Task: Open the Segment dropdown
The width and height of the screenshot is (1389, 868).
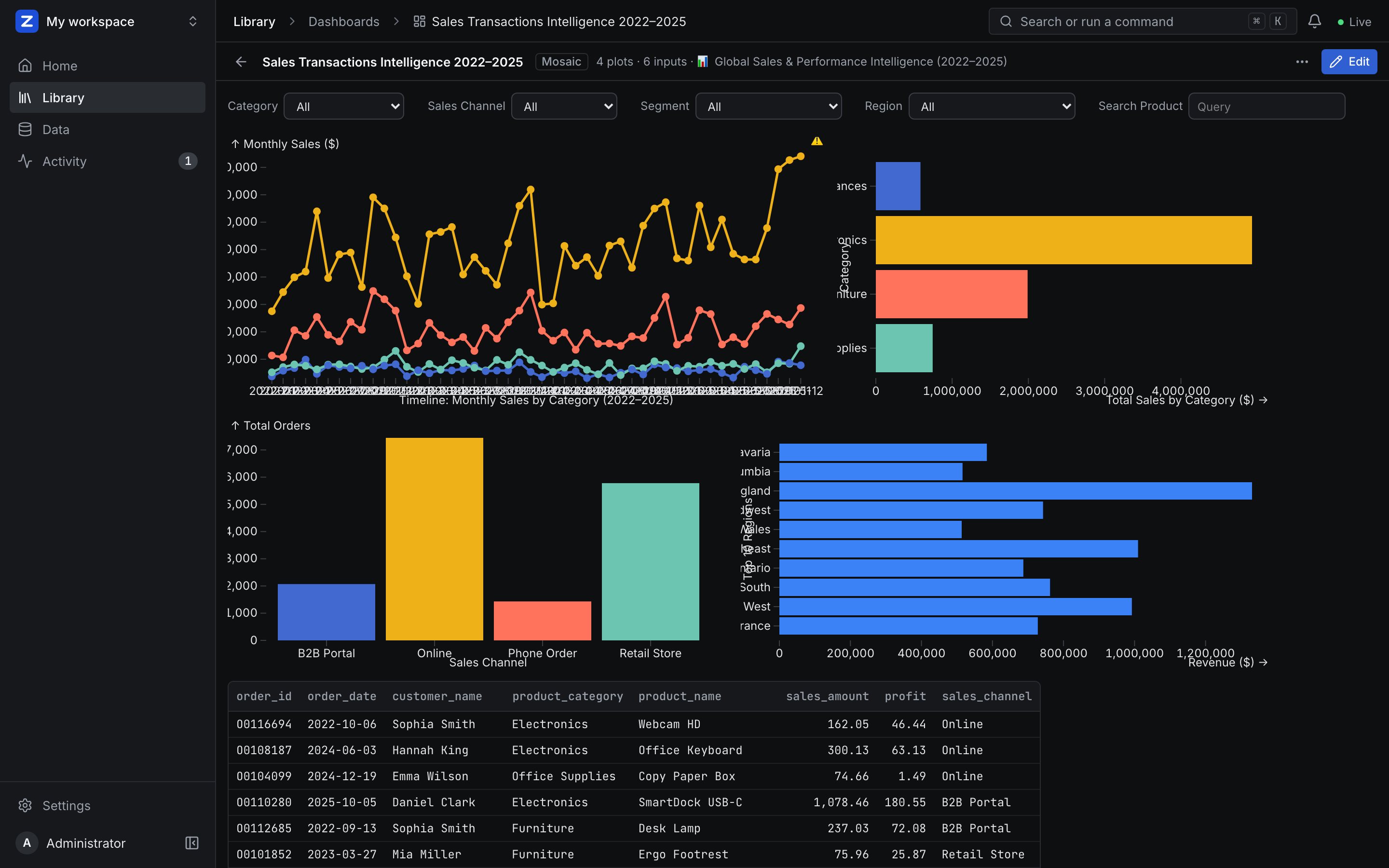Action: (x=769, y=106)
